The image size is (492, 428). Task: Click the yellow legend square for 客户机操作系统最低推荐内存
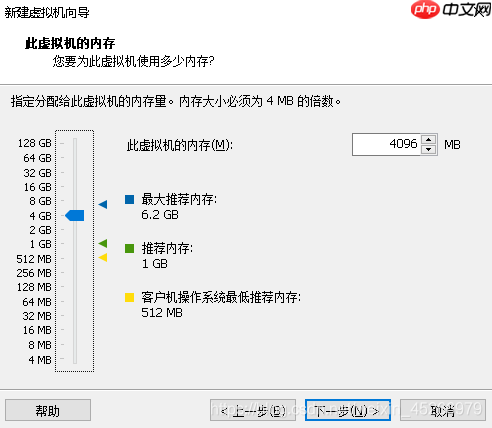[x=129, y=297]
